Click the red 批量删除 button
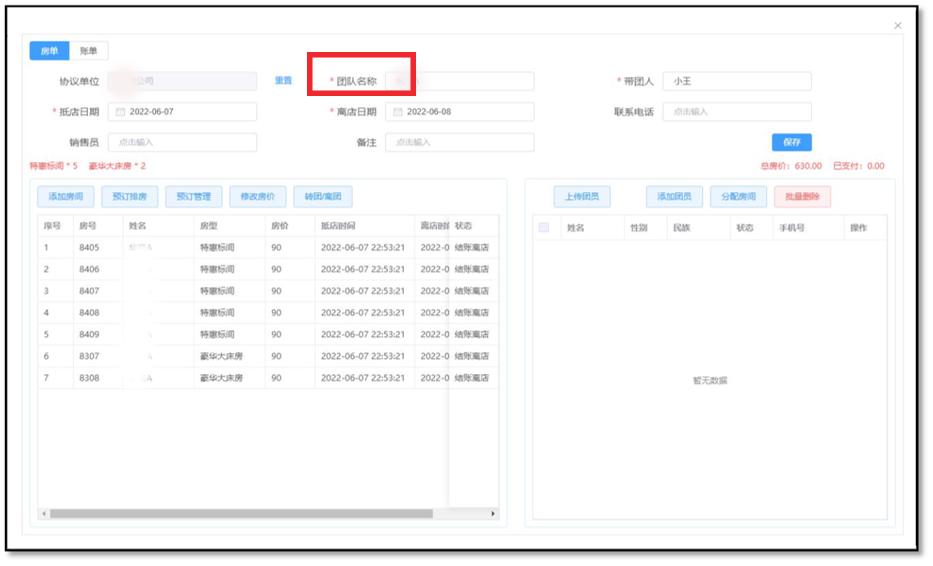 point(802,196)
